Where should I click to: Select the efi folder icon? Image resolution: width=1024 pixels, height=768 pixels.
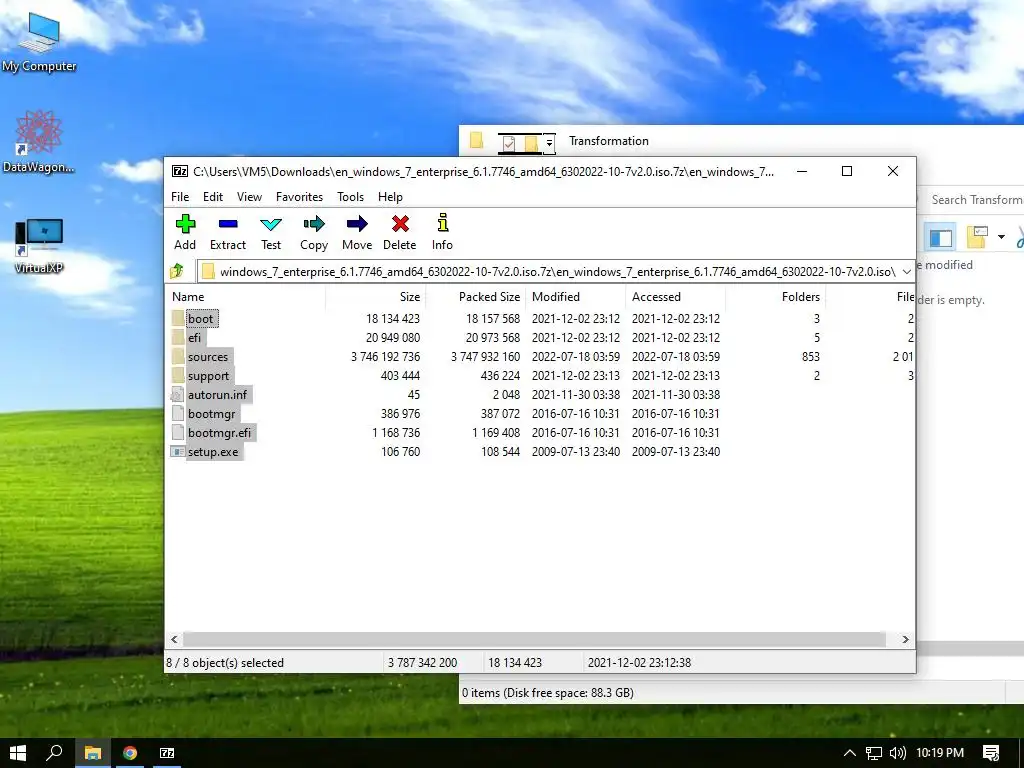[x=178, y=338]
